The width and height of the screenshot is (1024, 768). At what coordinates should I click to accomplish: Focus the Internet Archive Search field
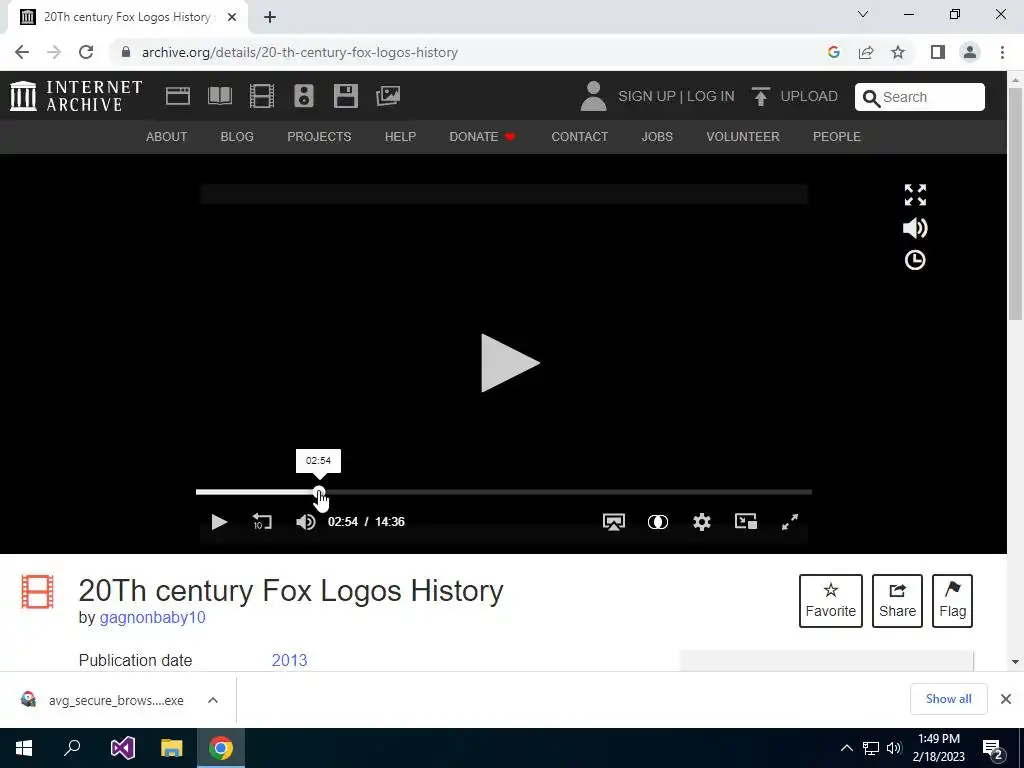[920, 97]
